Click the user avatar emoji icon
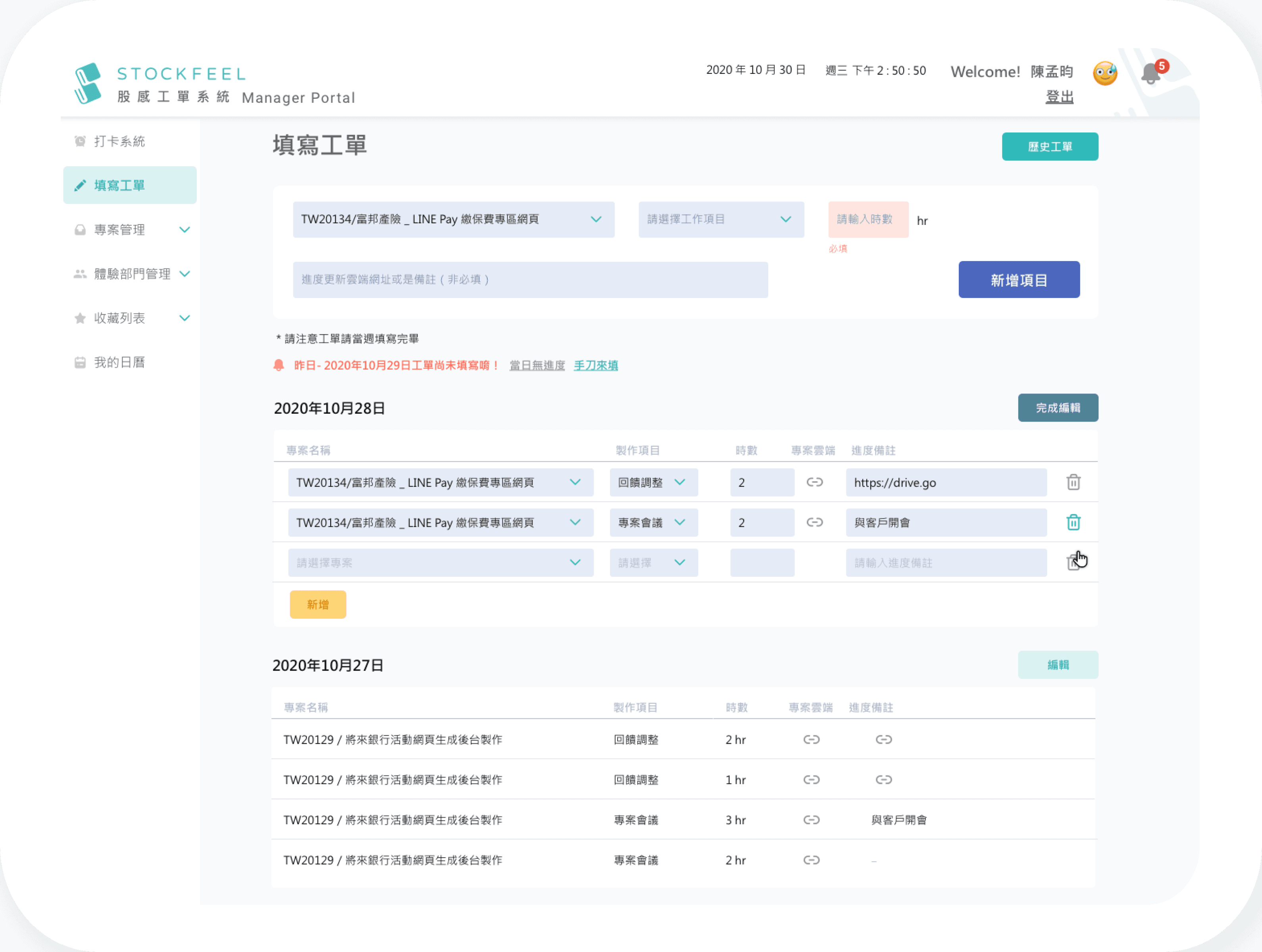This screenshot has height=952, width=1262. click(1104, 74)
